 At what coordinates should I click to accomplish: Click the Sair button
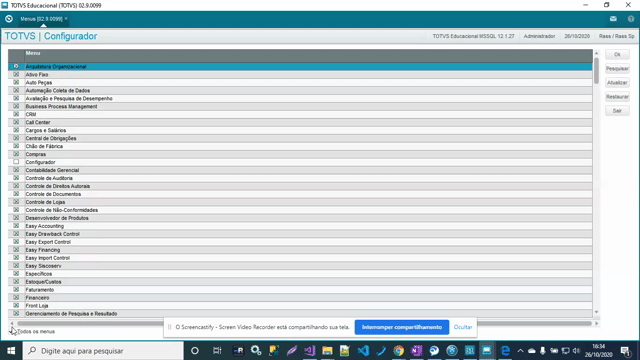point(617,111)
